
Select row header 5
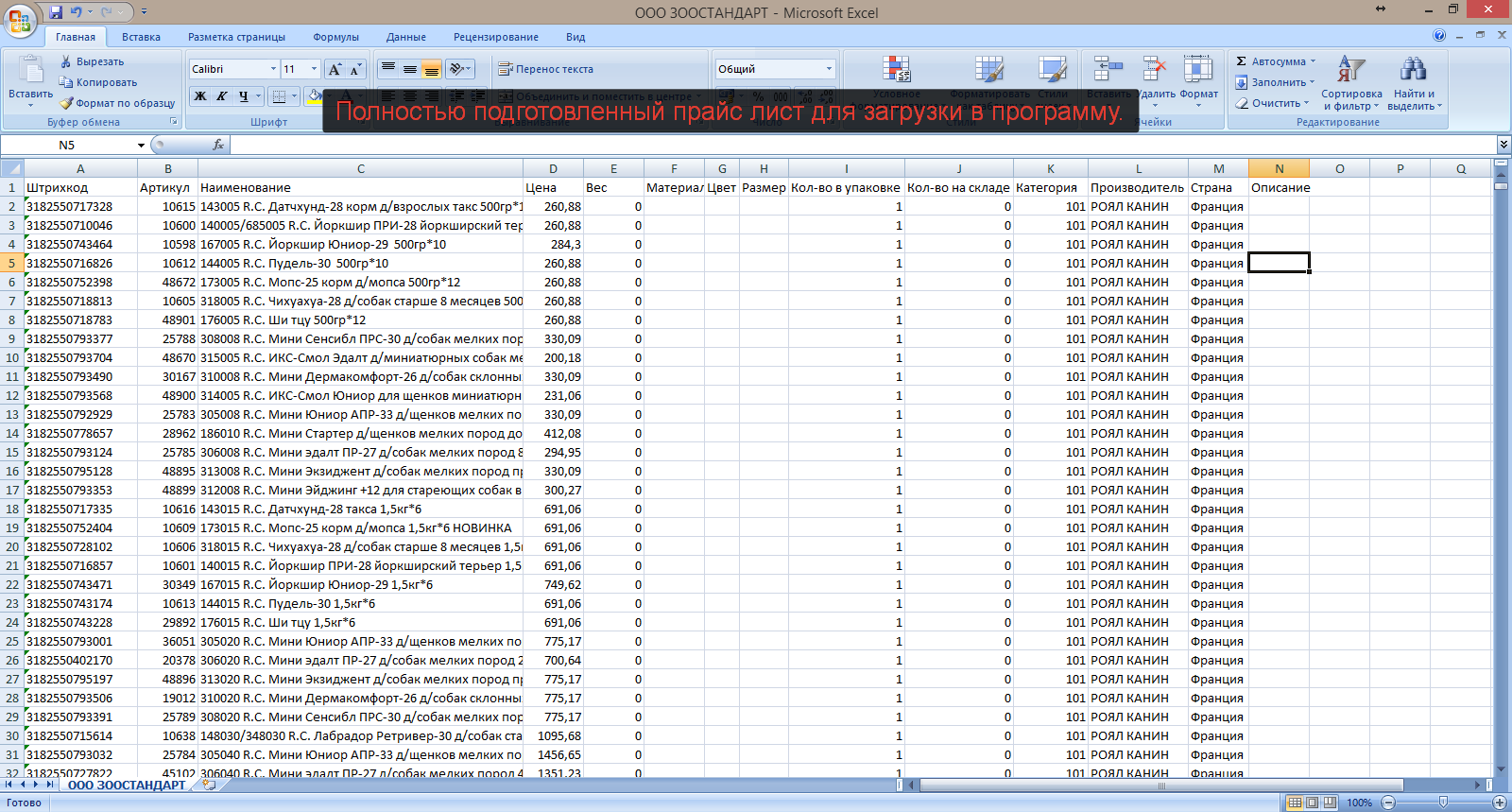point(11,263)
